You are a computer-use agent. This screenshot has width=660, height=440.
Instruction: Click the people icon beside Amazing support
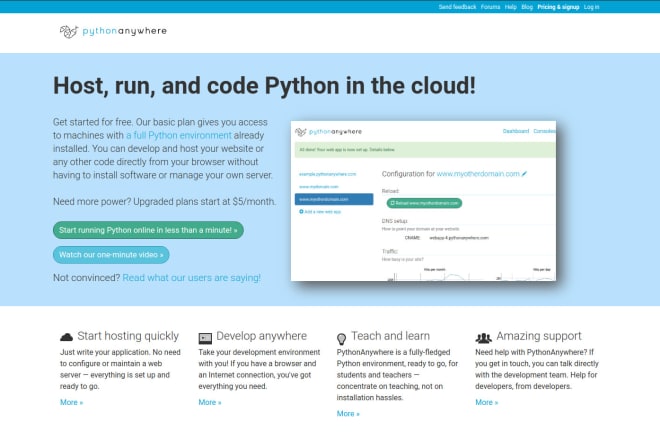(483, 338)
